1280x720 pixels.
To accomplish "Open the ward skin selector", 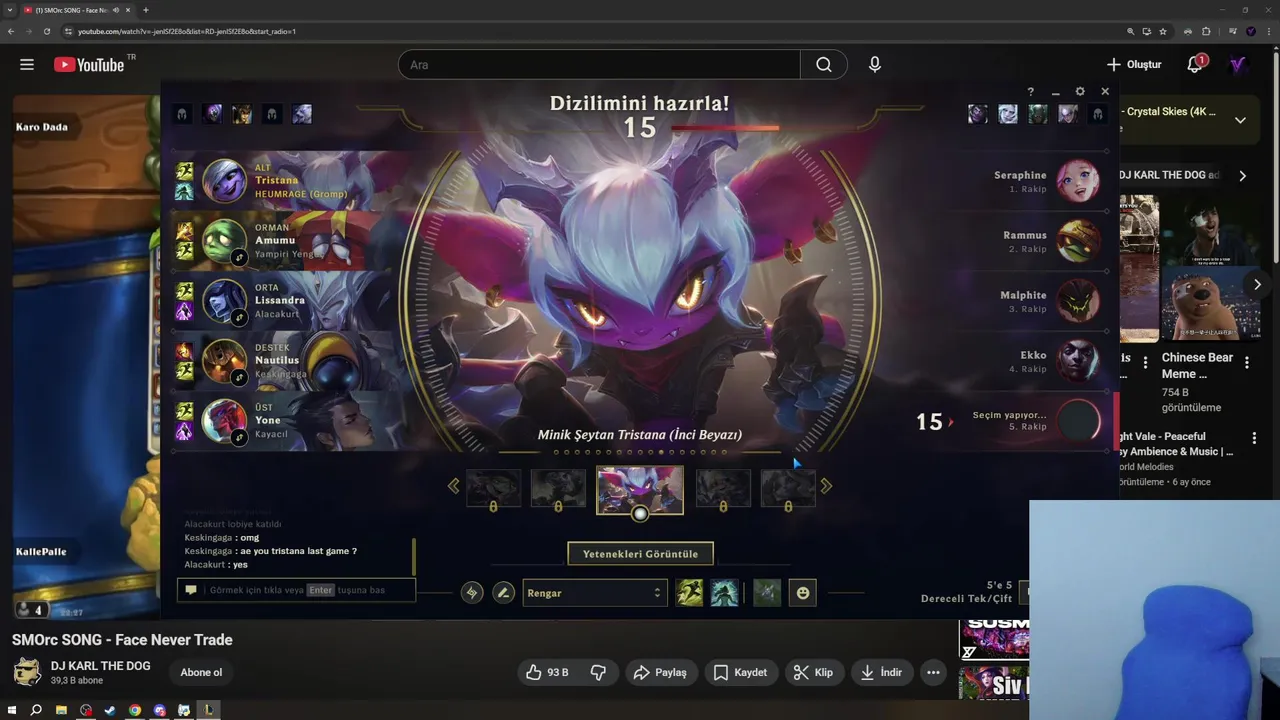I will click(x=767, y=593).
